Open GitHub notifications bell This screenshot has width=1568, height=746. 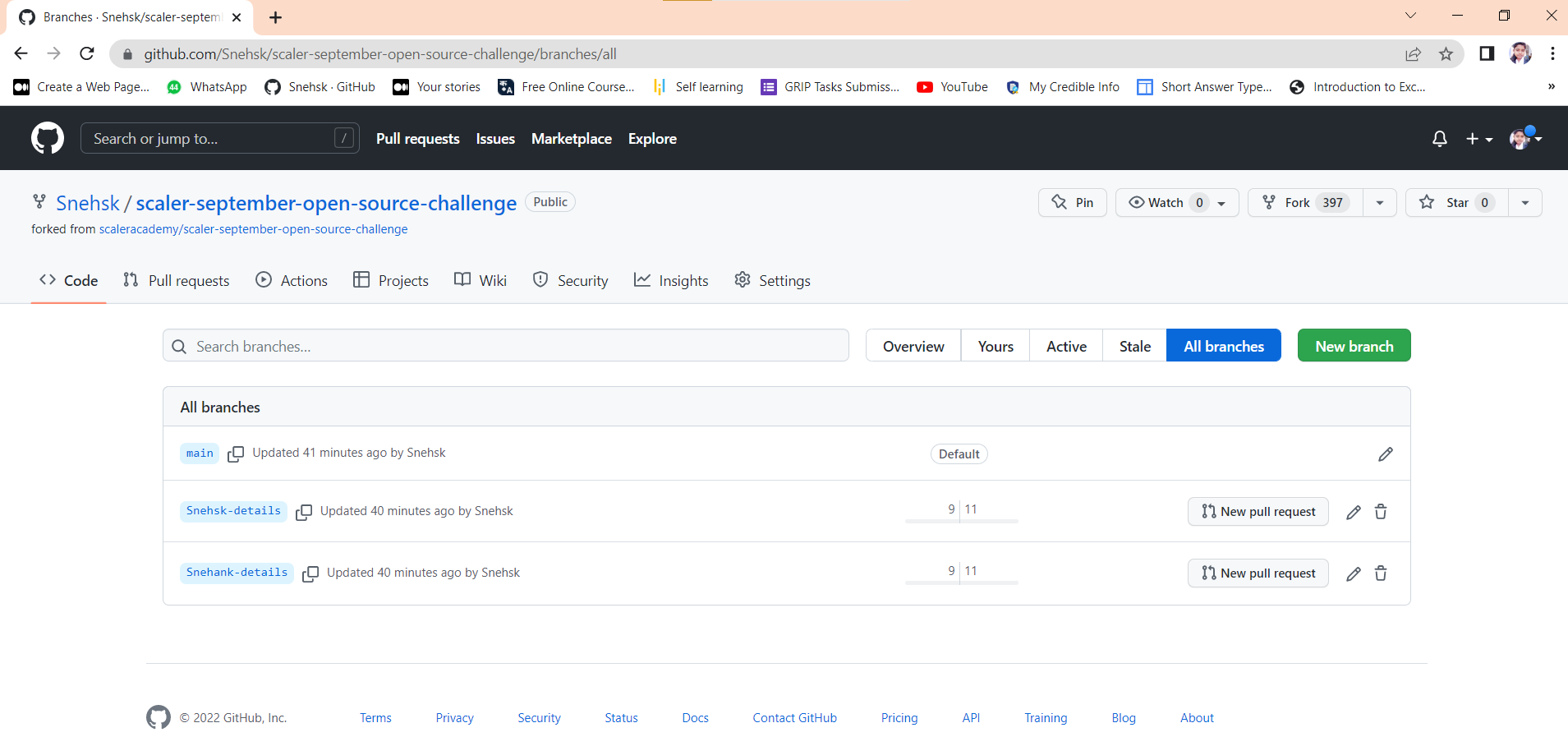(x=1438, y=138)
